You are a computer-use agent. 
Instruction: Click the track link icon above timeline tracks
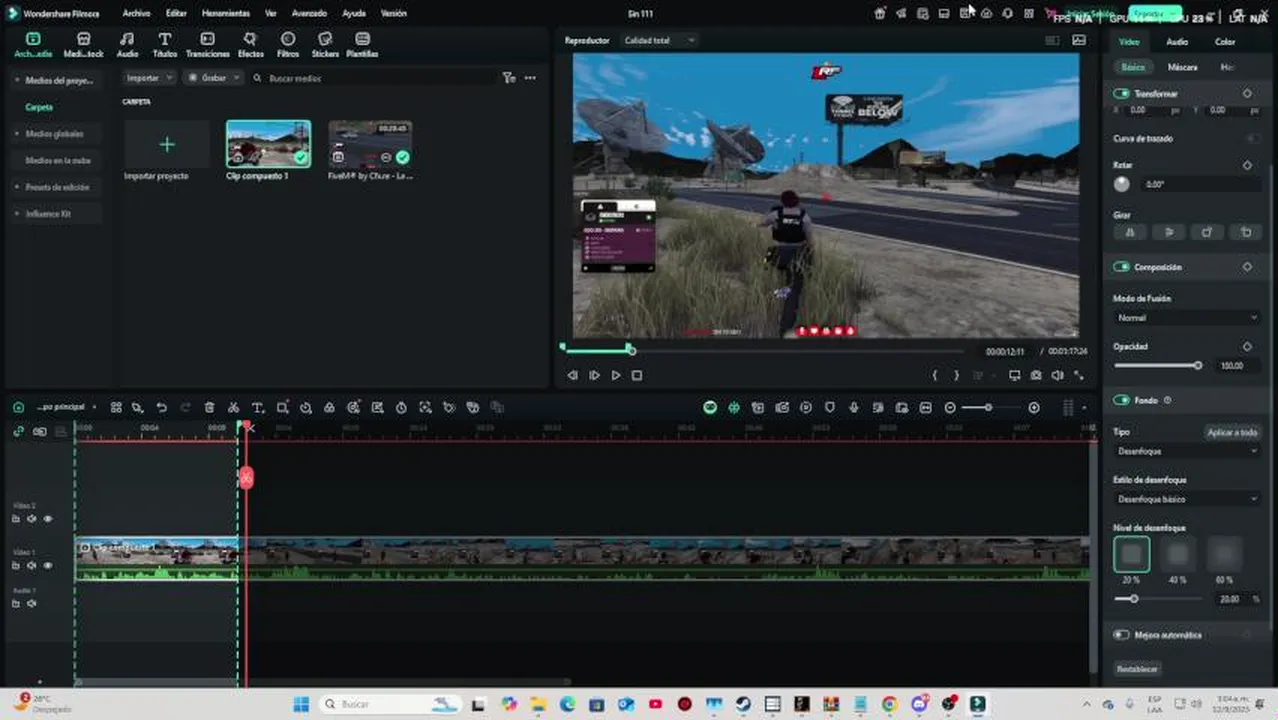pos(18,431)
